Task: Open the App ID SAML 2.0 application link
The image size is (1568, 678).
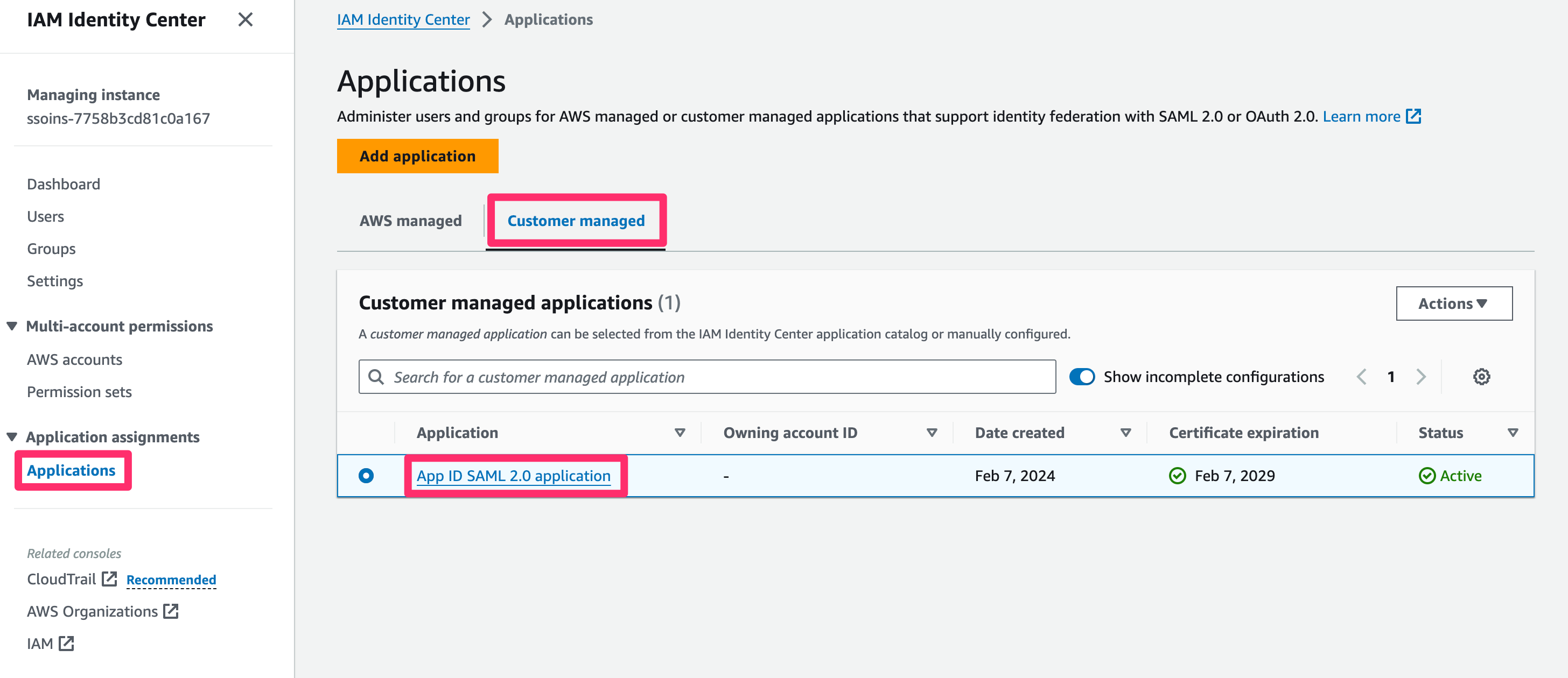Action: 513,476
